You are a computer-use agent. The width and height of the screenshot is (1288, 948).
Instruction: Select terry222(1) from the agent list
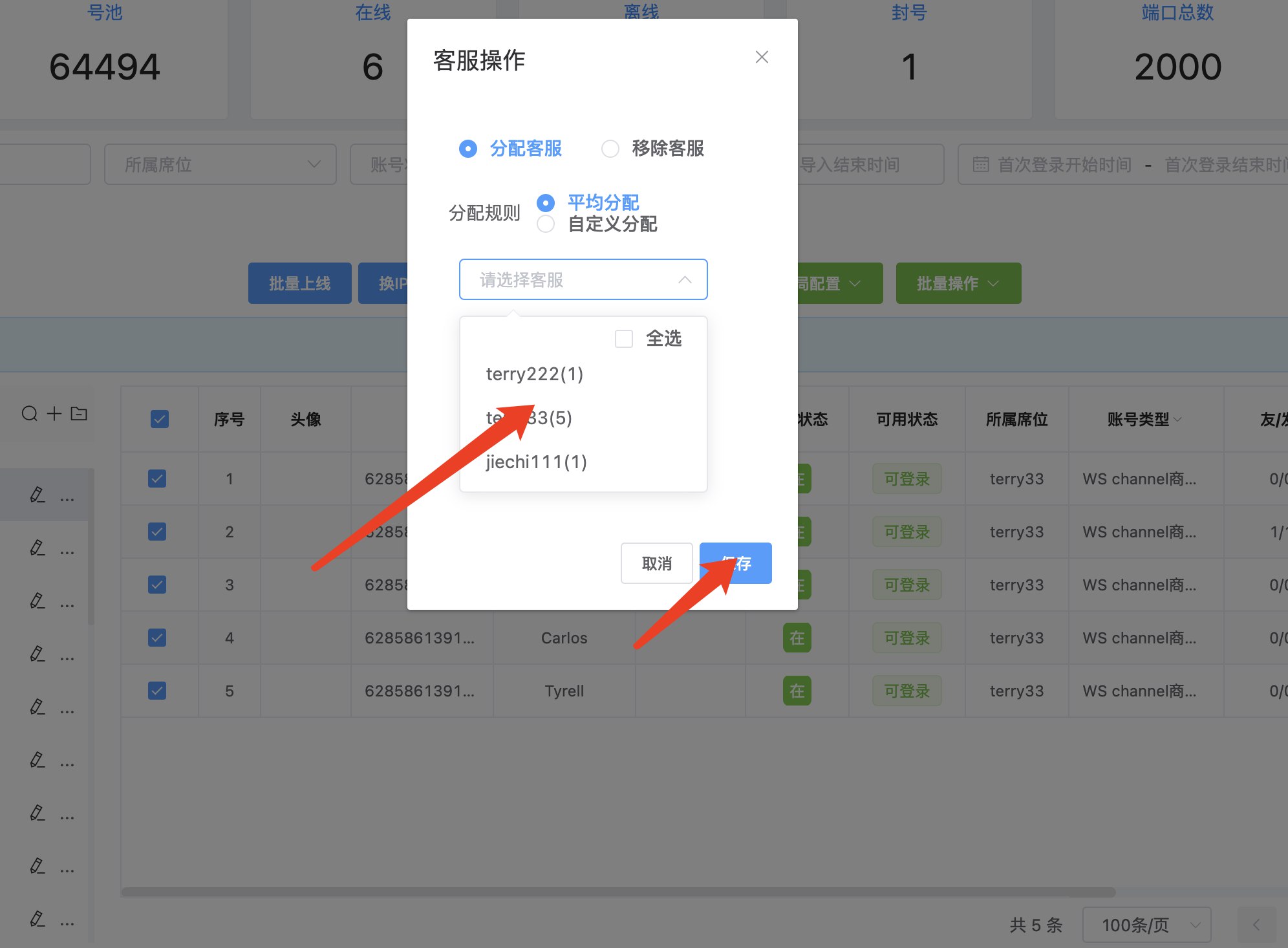click(x=535, y=374)
